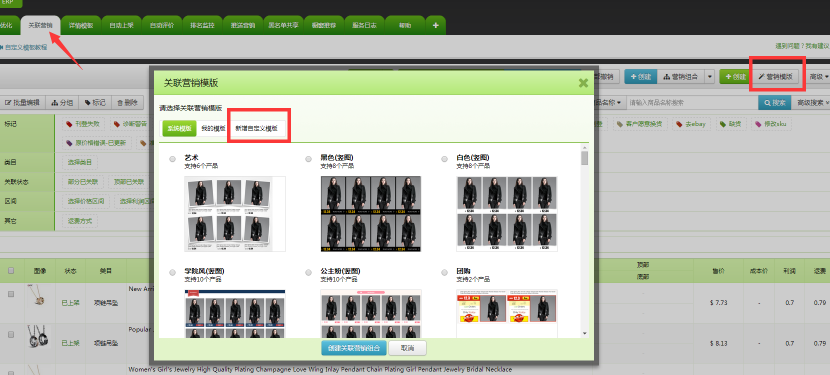Click the template list vertical scrollbar
Viewport: 830px width, 375px height.
[x=584, y=244]
